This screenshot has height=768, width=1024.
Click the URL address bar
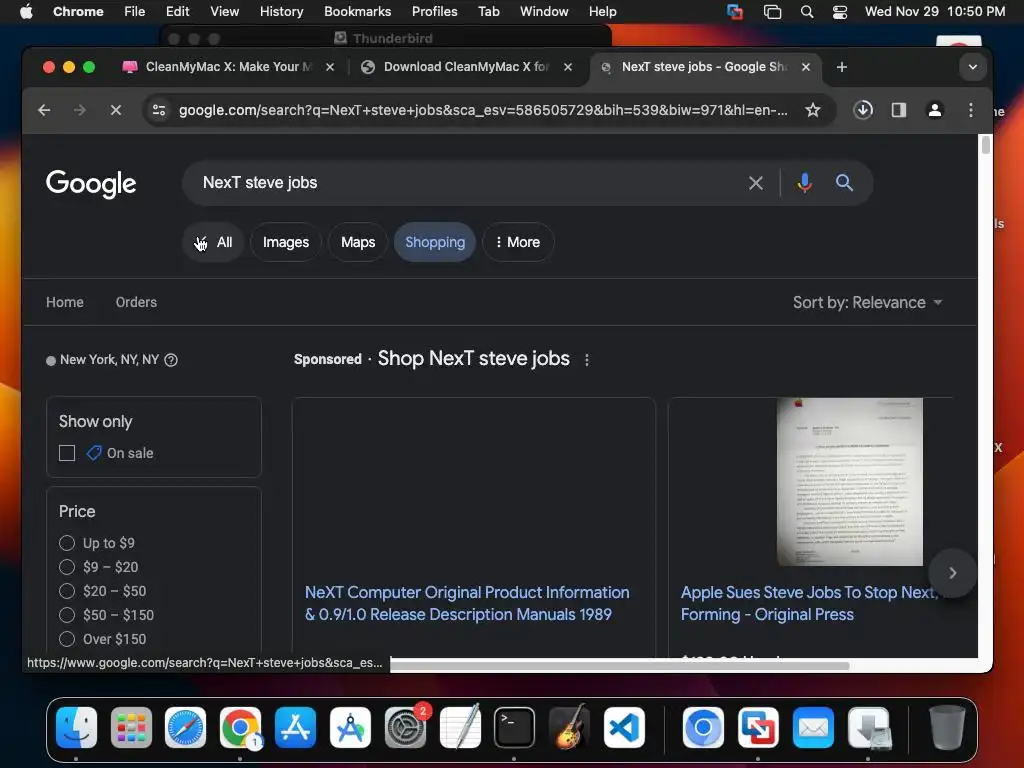tap(483, 110)
